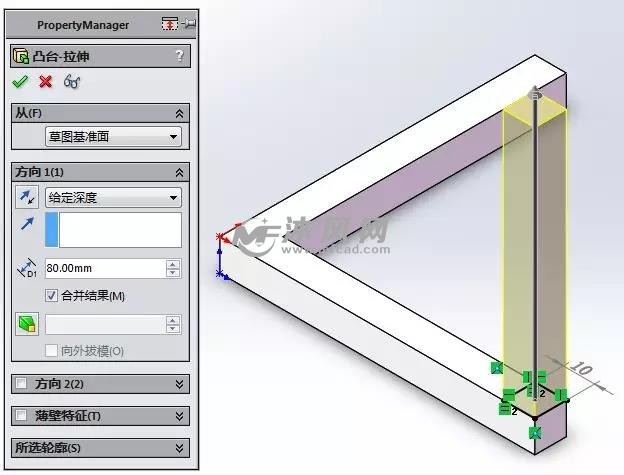The width and height of the screenshot is (624, 475).
Task: Toggle the 合并结果(M) checkbox
Action: (51, 296)
